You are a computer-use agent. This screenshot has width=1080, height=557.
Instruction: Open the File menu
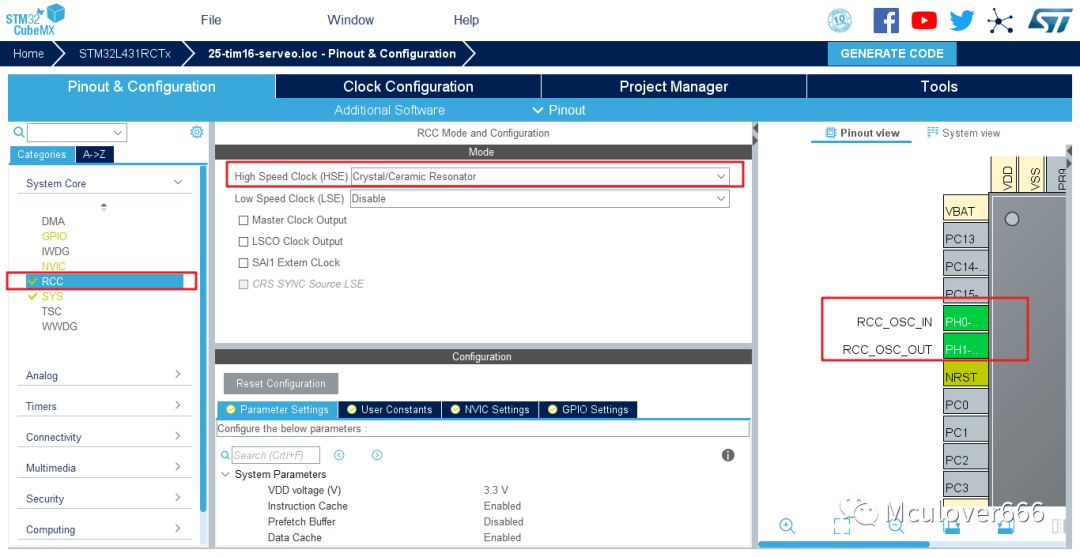tap(211, 20)
